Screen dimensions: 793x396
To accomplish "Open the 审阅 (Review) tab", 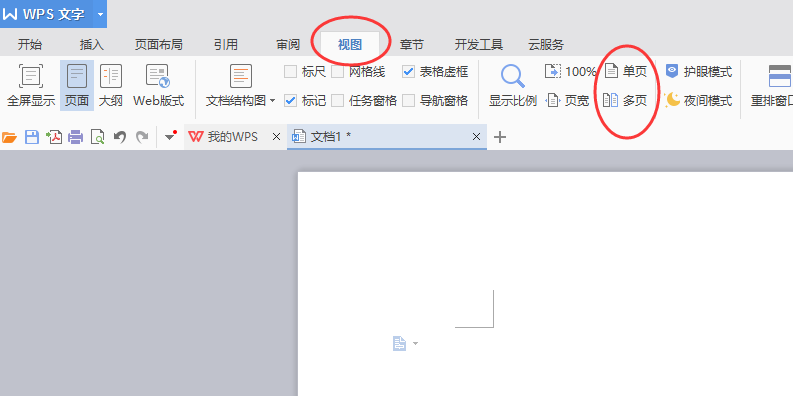I will pos(288,45).
